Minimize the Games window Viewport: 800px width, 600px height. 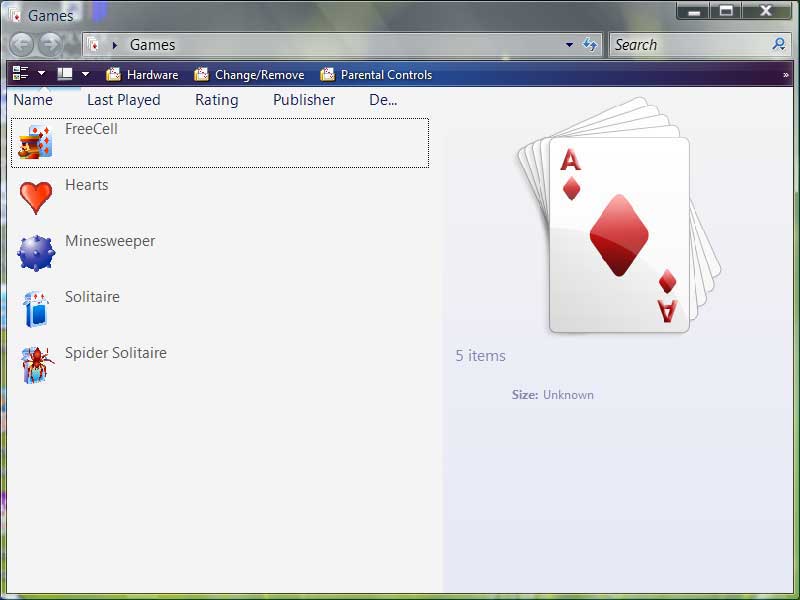coord(693,11)
